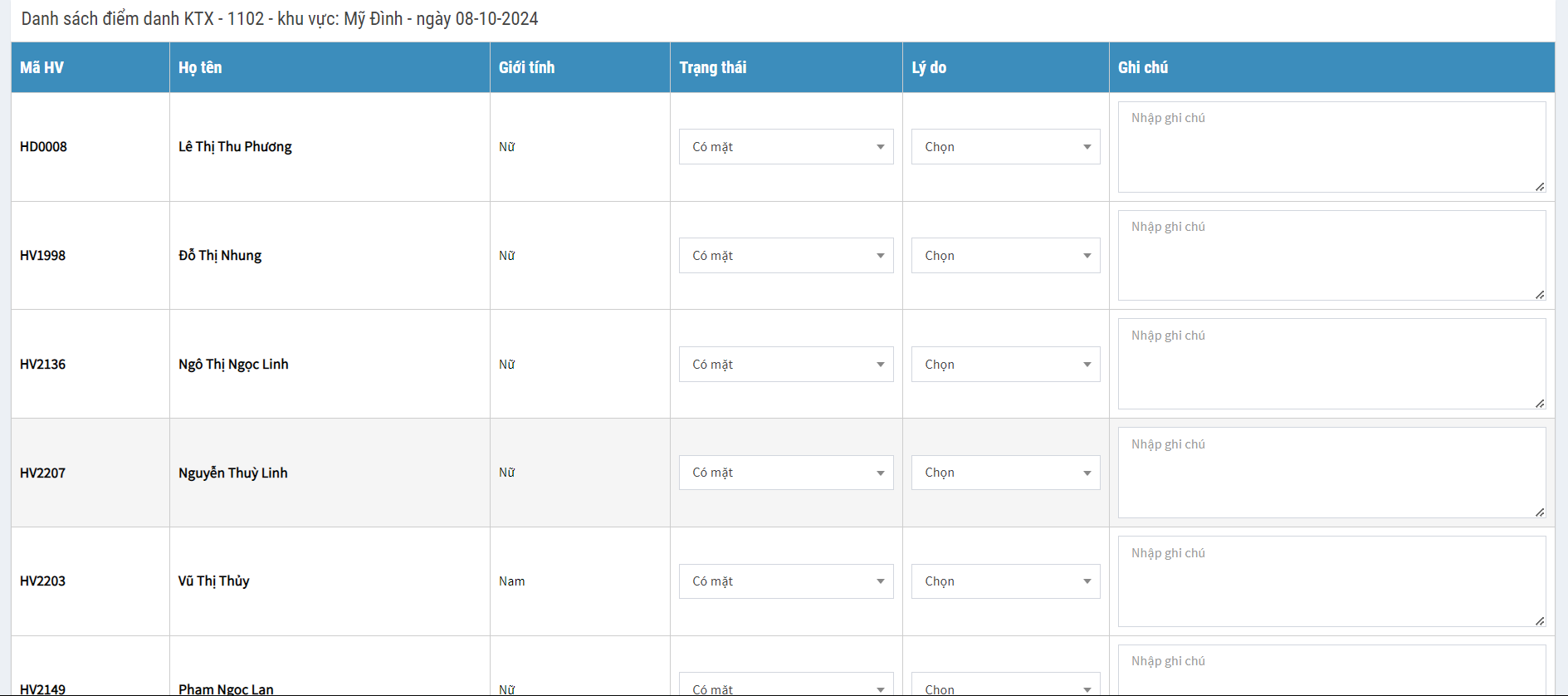Click the Mã HV column header
The image size is (1568, 696).
(x=42, y=68)
